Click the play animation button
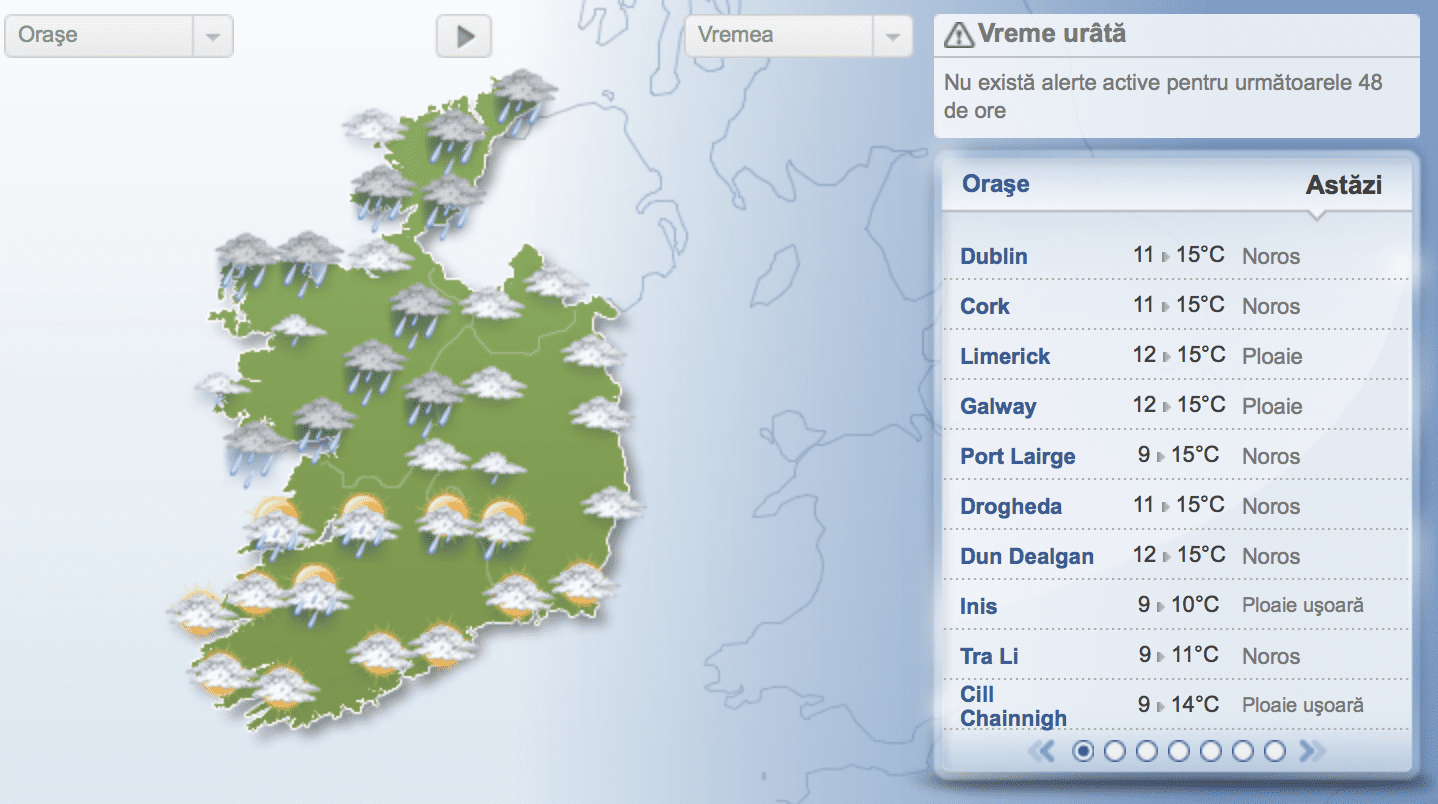 coord(464,37)
